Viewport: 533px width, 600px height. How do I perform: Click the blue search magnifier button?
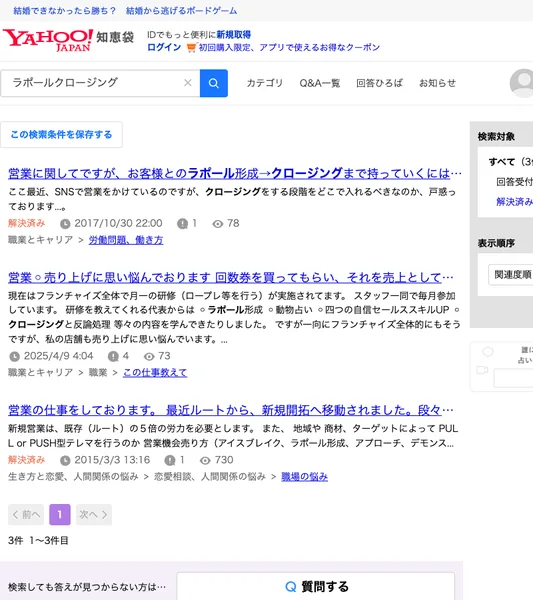pos(214,83)
